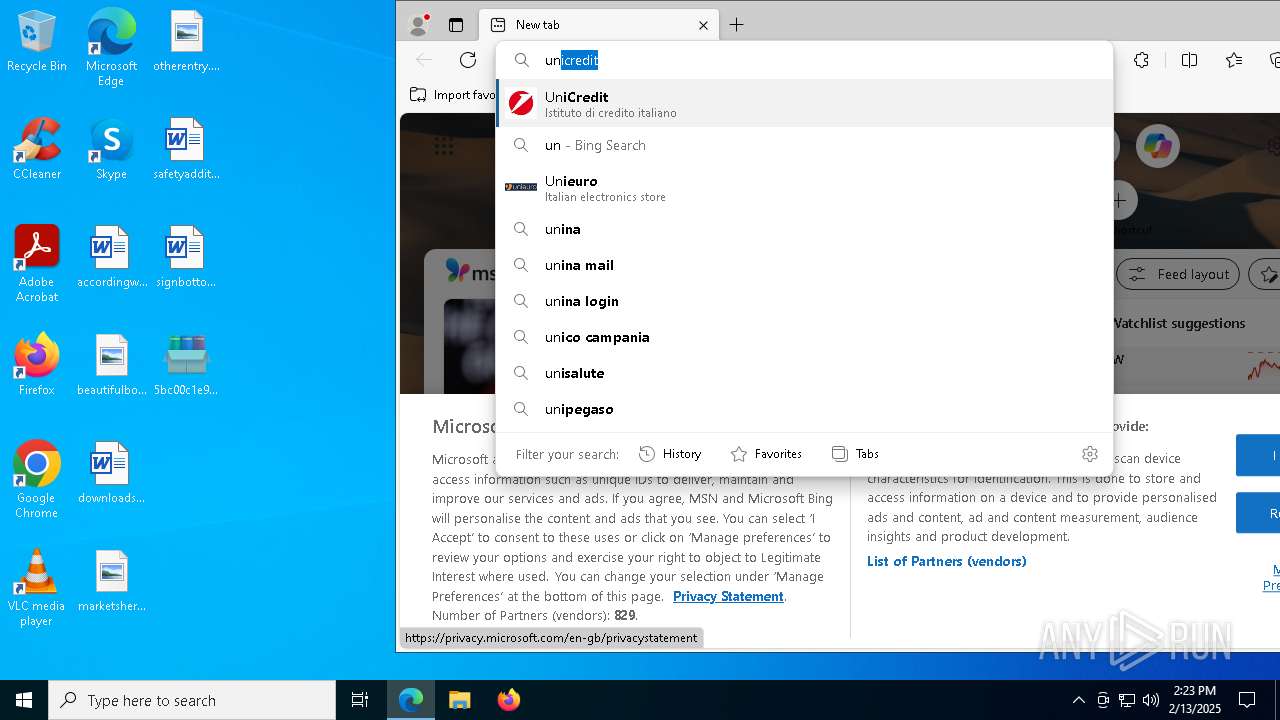Choose the UniCredit suggestion
Image resolution: width=1280 pixels, height=720 pixels.
[805, 104]
